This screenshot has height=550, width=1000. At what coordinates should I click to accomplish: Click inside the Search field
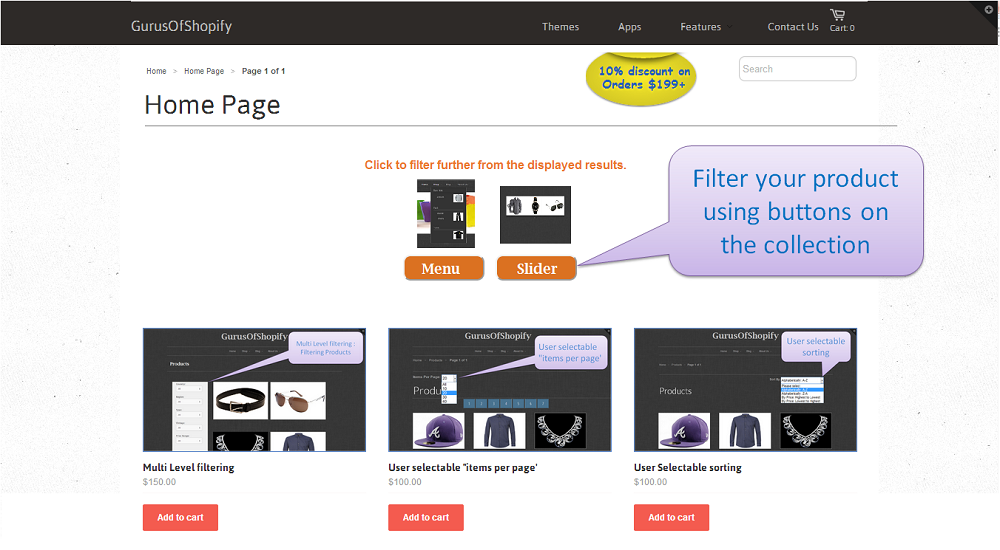click(x=797, y=69)
